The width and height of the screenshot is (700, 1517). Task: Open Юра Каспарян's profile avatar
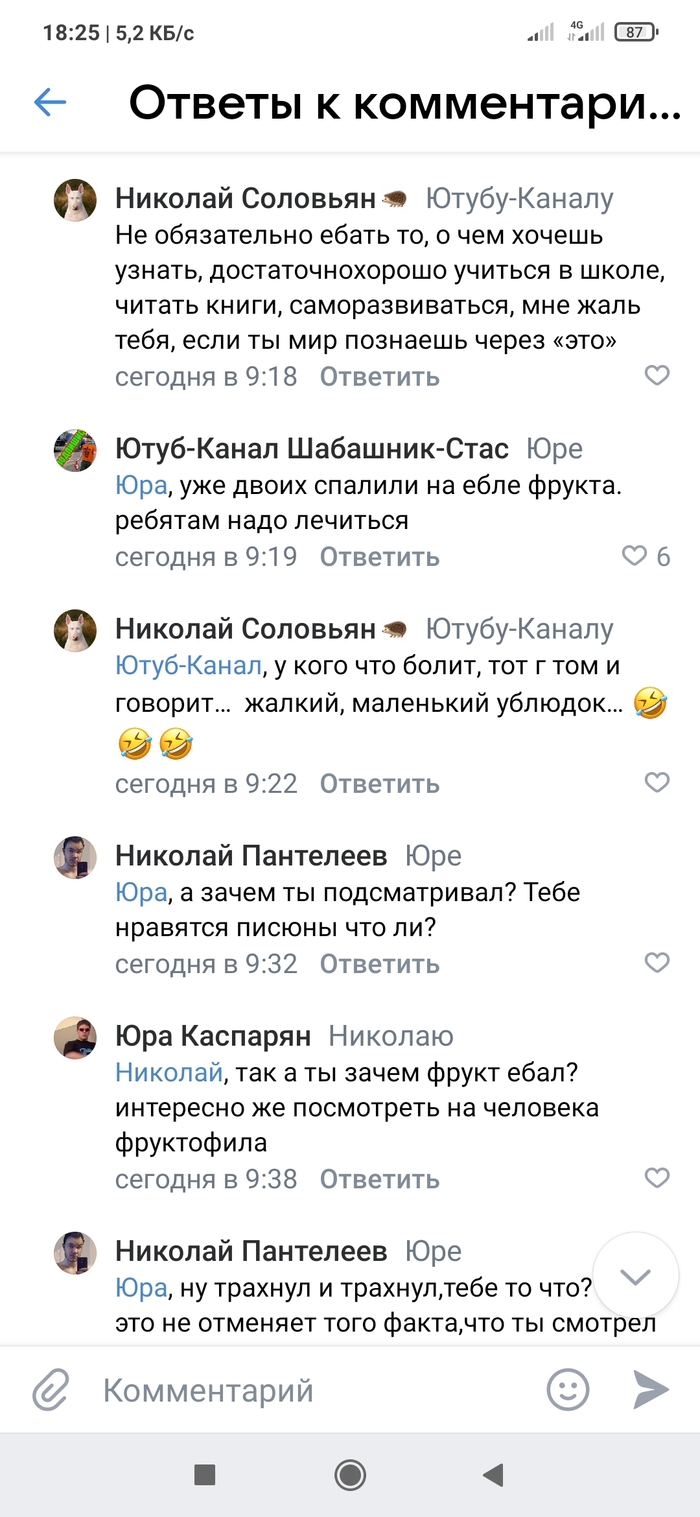[x=75, y=1038]
